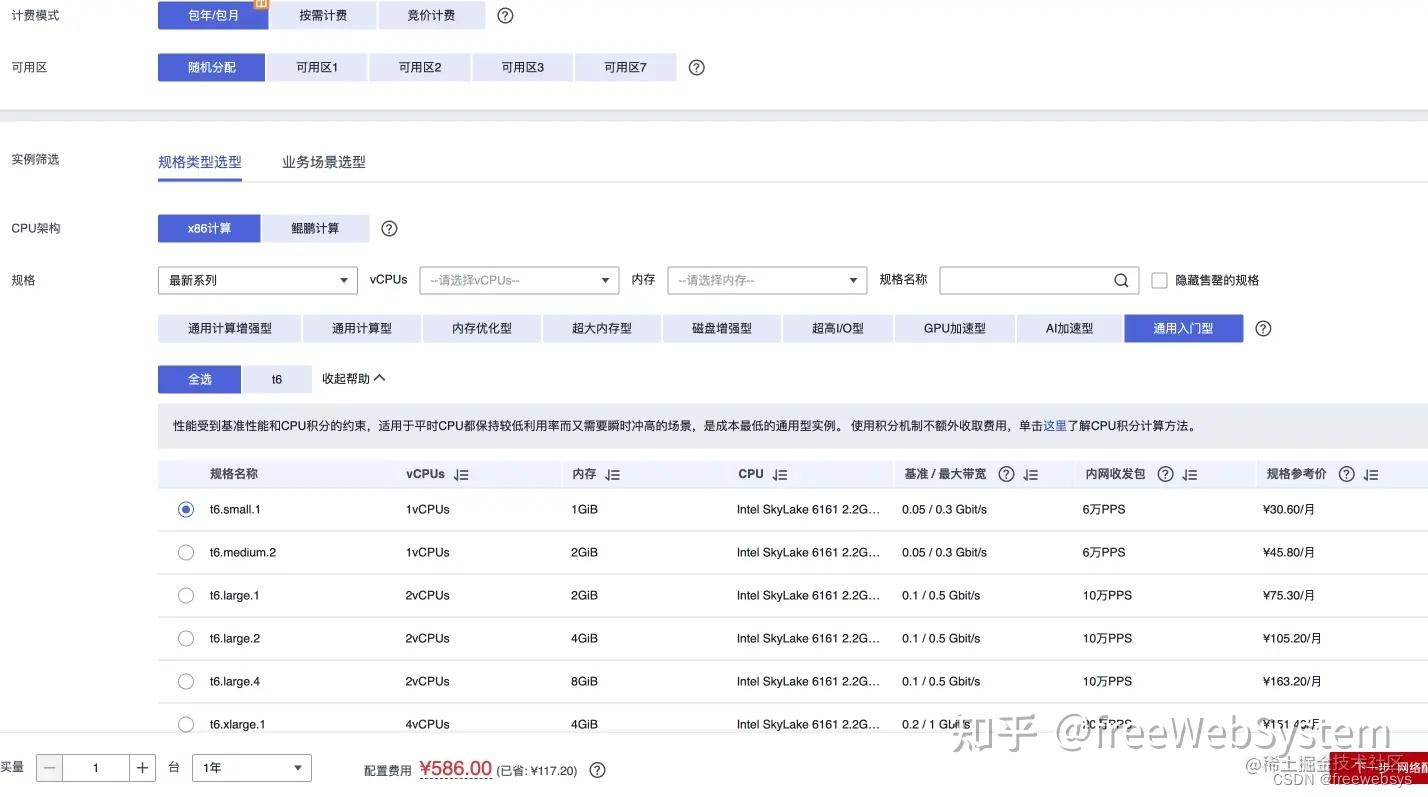Click the plus stepper to increase quantity
The height and width of the screenshot is (797, 1428).
click(x=142, y=767)
